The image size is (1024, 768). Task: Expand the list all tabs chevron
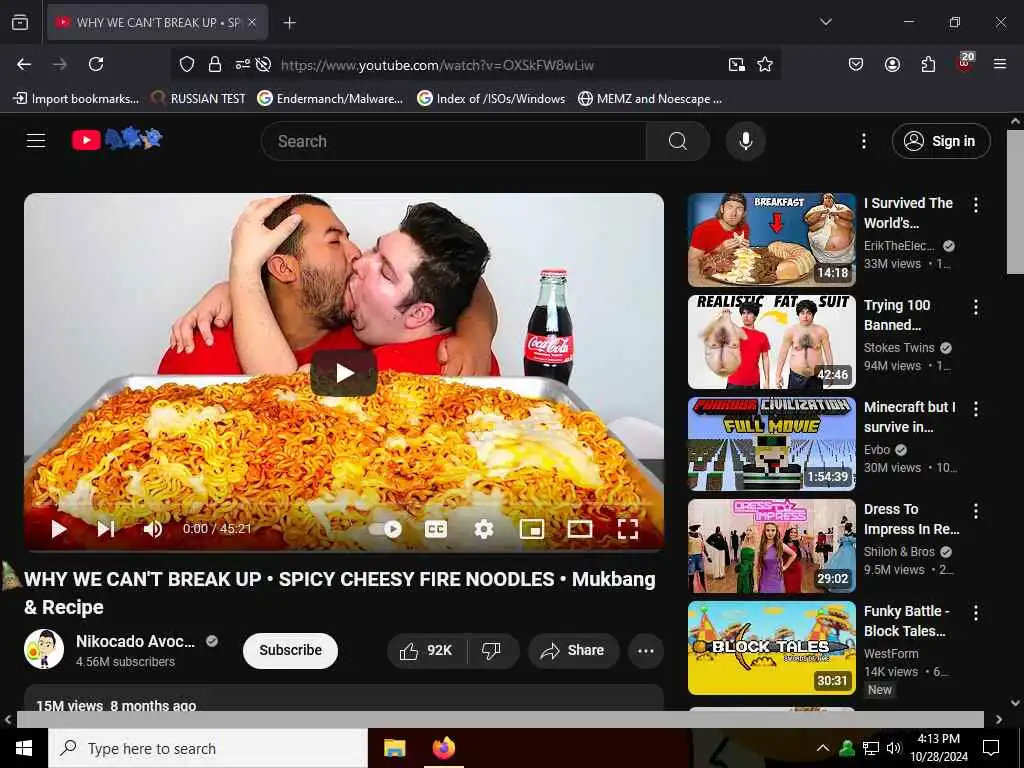pos(825,22)
